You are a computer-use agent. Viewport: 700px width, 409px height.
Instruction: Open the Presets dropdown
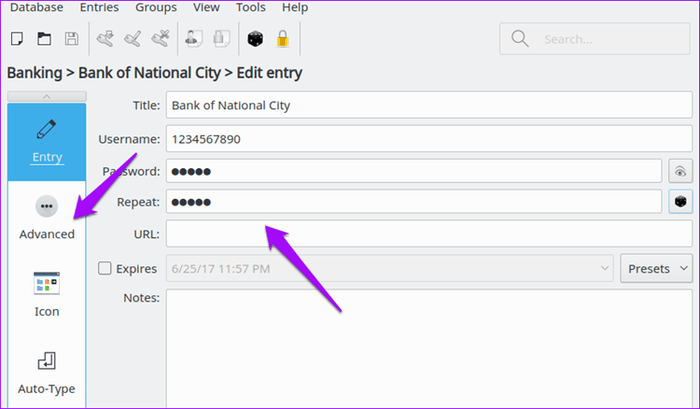tap(656, 268)
